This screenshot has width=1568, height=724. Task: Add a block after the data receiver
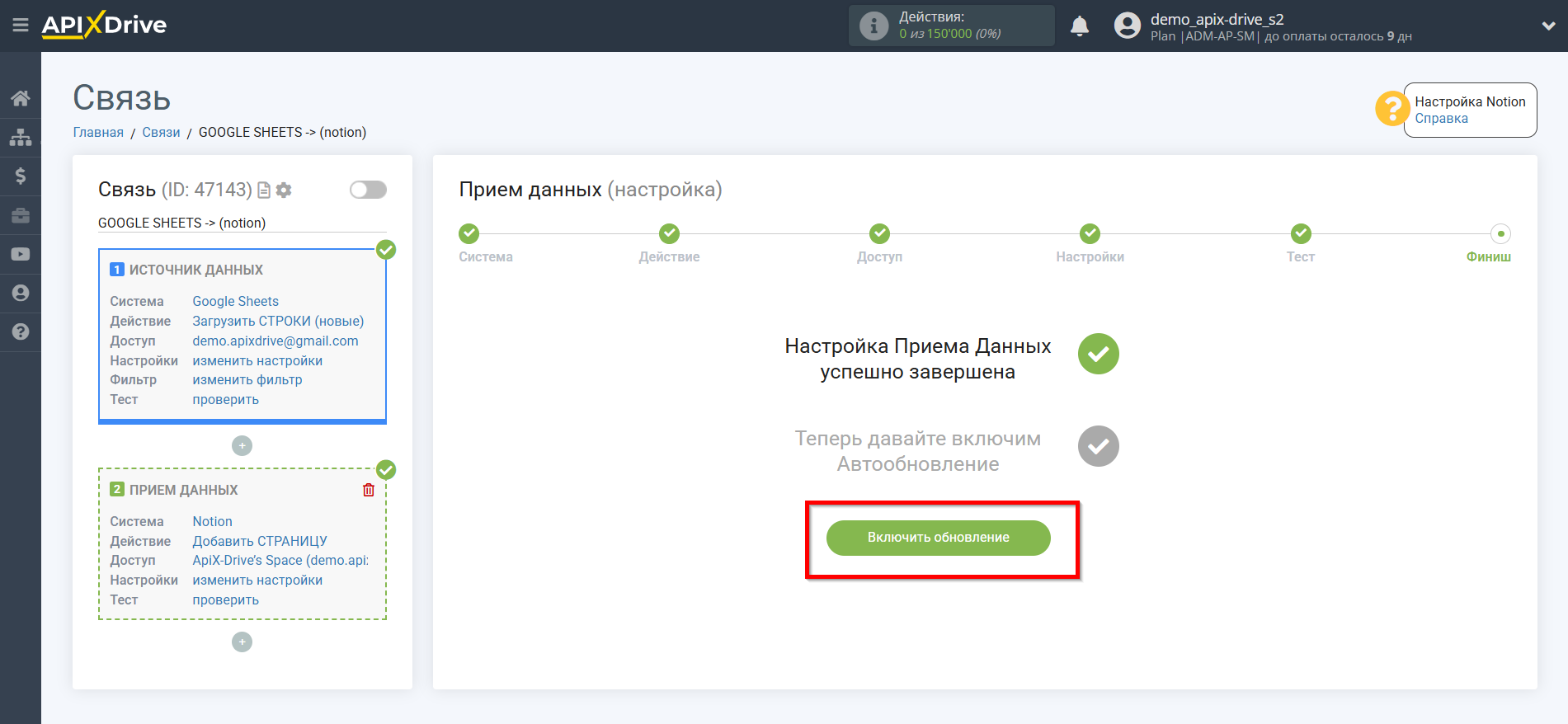242,642
